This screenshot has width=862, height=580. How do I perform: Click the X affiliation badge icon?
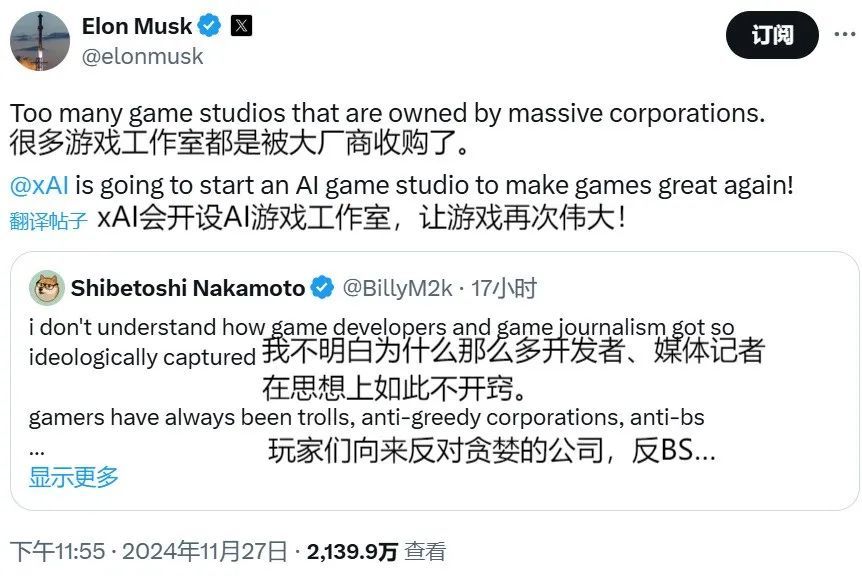pyautogui.click(x=241, y=26)
